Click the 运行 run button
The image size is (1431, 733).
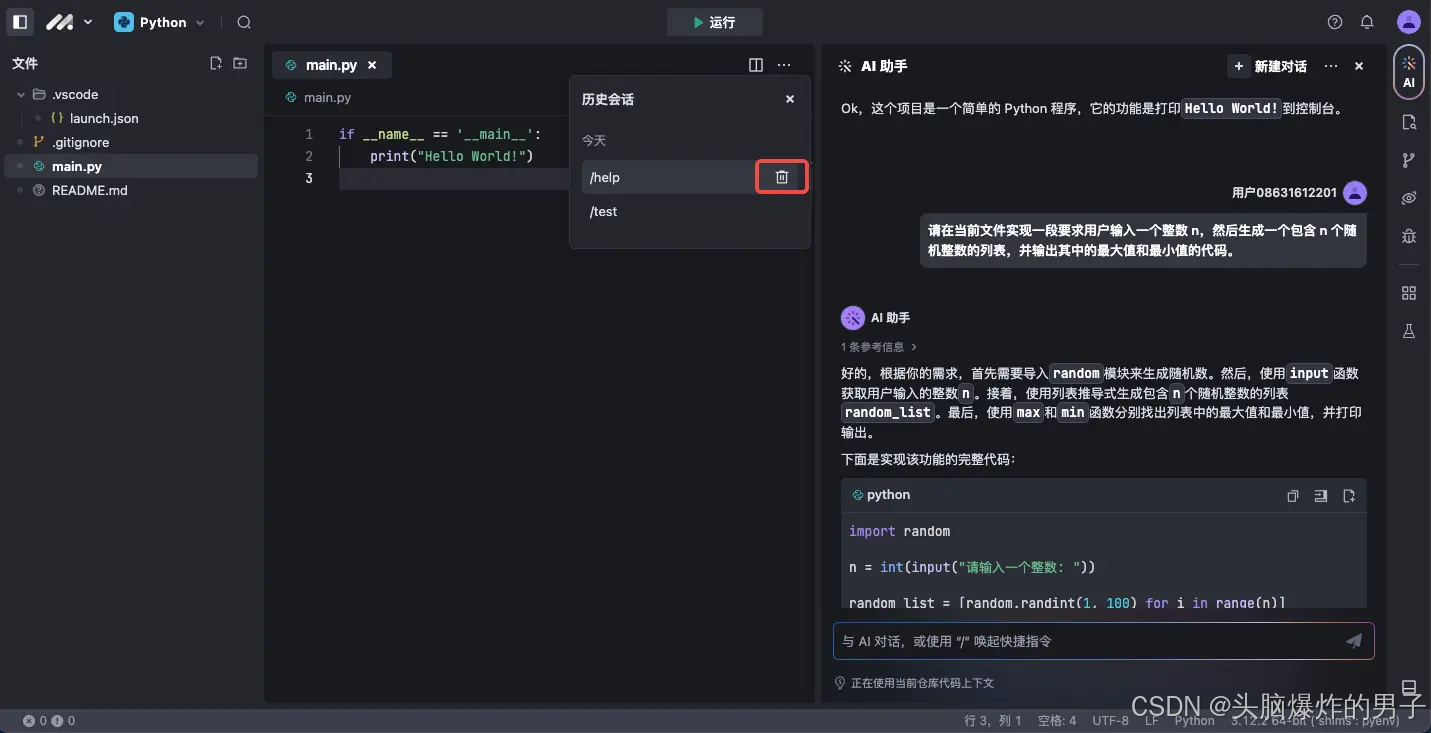point(715,21)
